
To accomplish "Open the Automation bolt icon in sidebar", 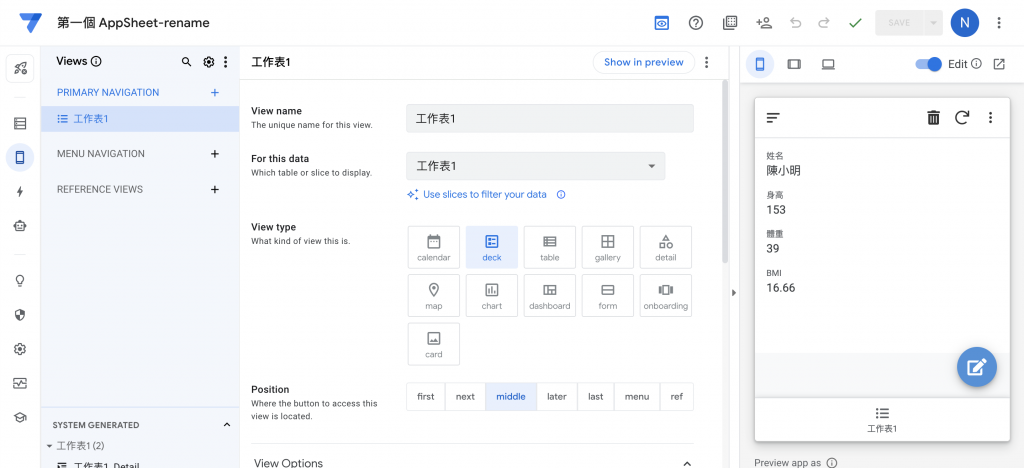I will pos(20,191).
